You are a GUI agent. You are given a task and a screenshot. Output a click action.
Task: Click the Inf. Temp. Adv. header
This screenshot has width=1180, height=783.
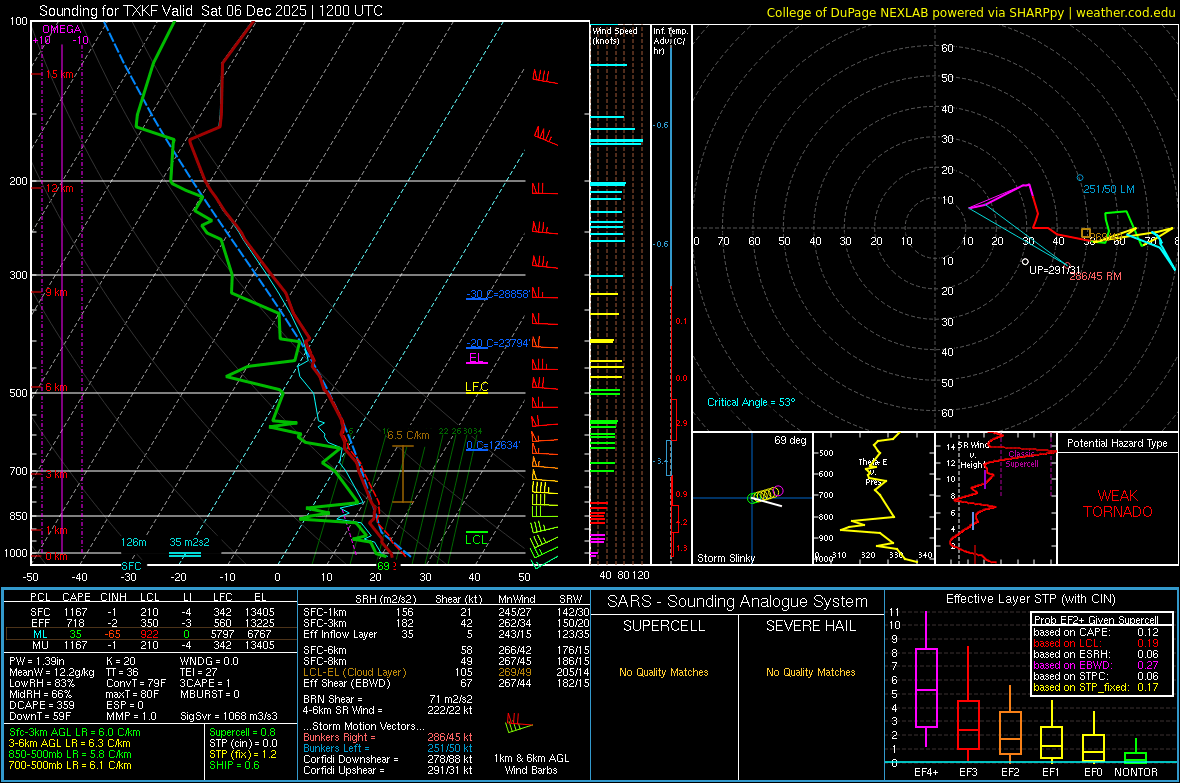coord(670,41)
